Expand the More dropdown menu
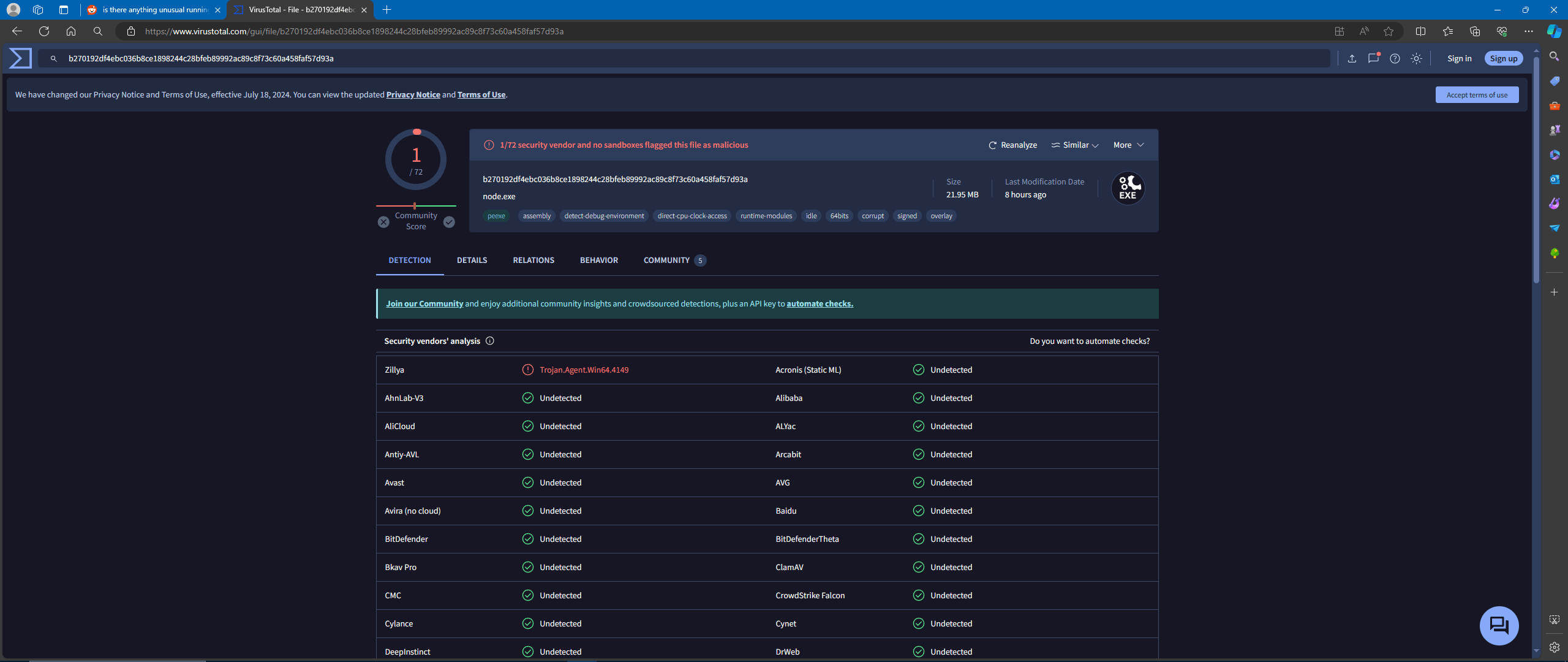Viewport: 1568px width, 662px height. click(1128, 145)
